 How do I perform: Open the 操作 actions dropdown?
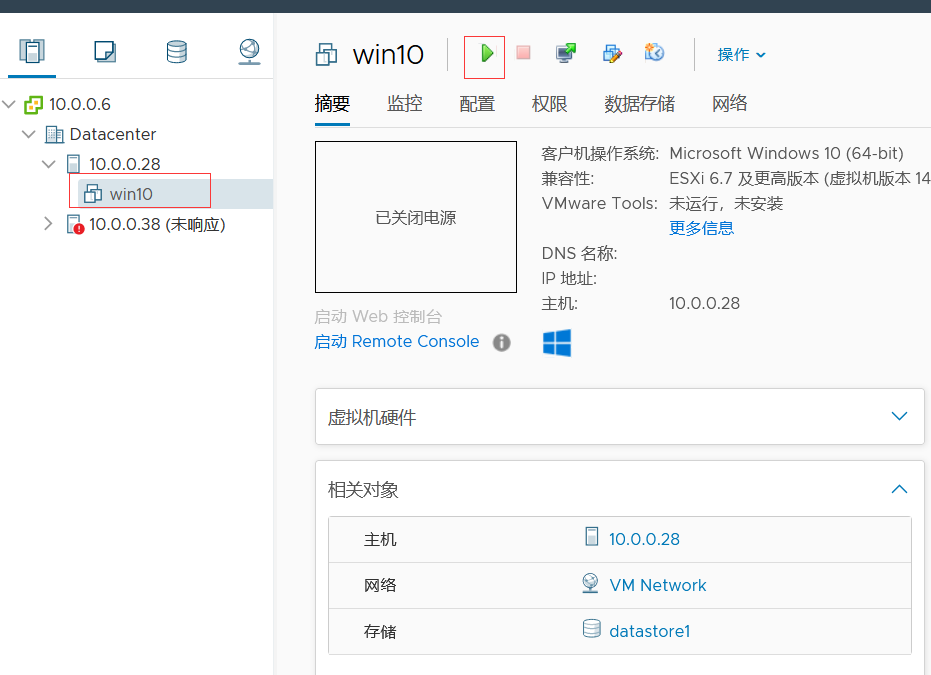pyautogui.click(x=742, y=55)
